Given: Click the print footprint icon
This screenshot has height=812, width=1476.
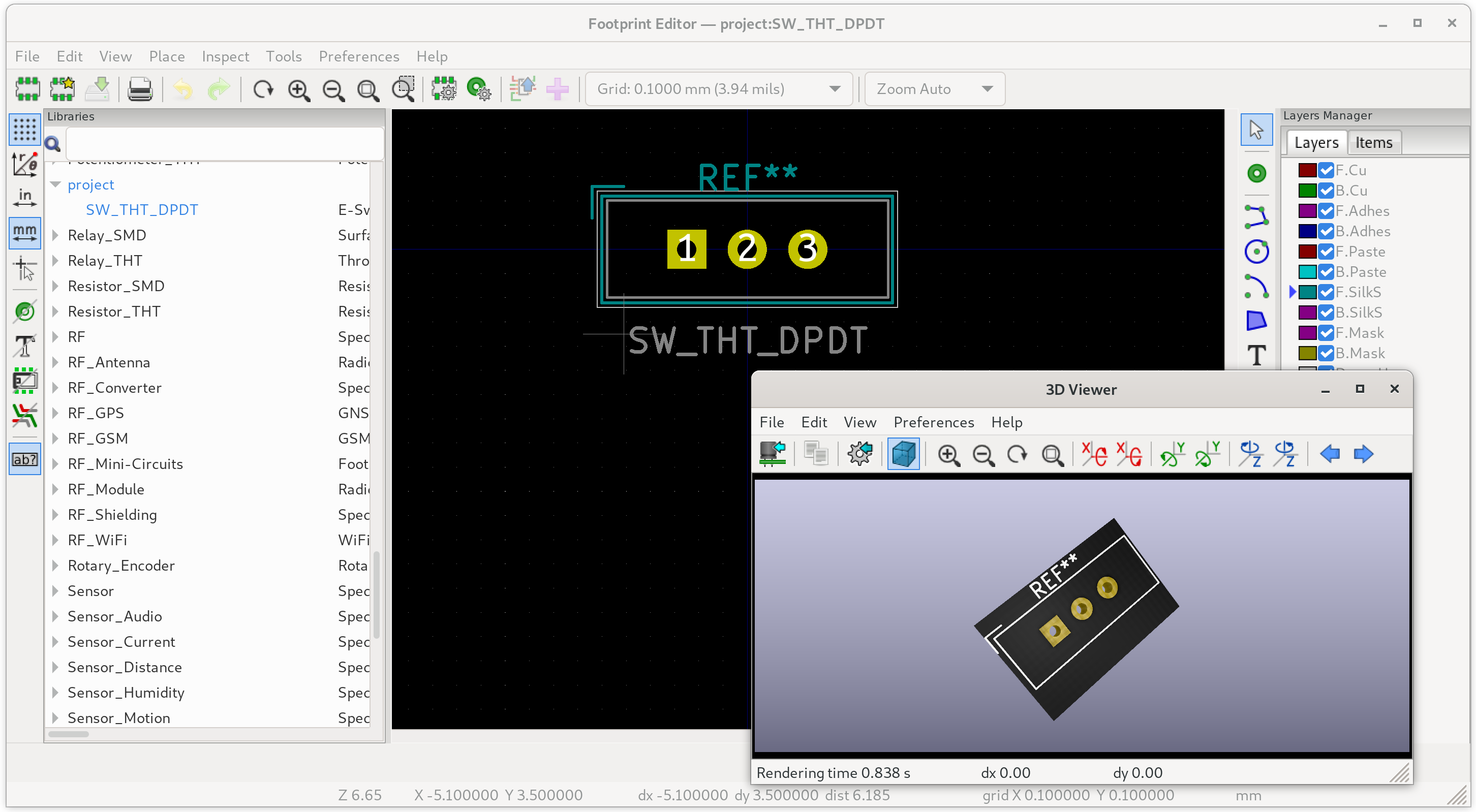Looking at the screenshot, I should click(140, 89).
